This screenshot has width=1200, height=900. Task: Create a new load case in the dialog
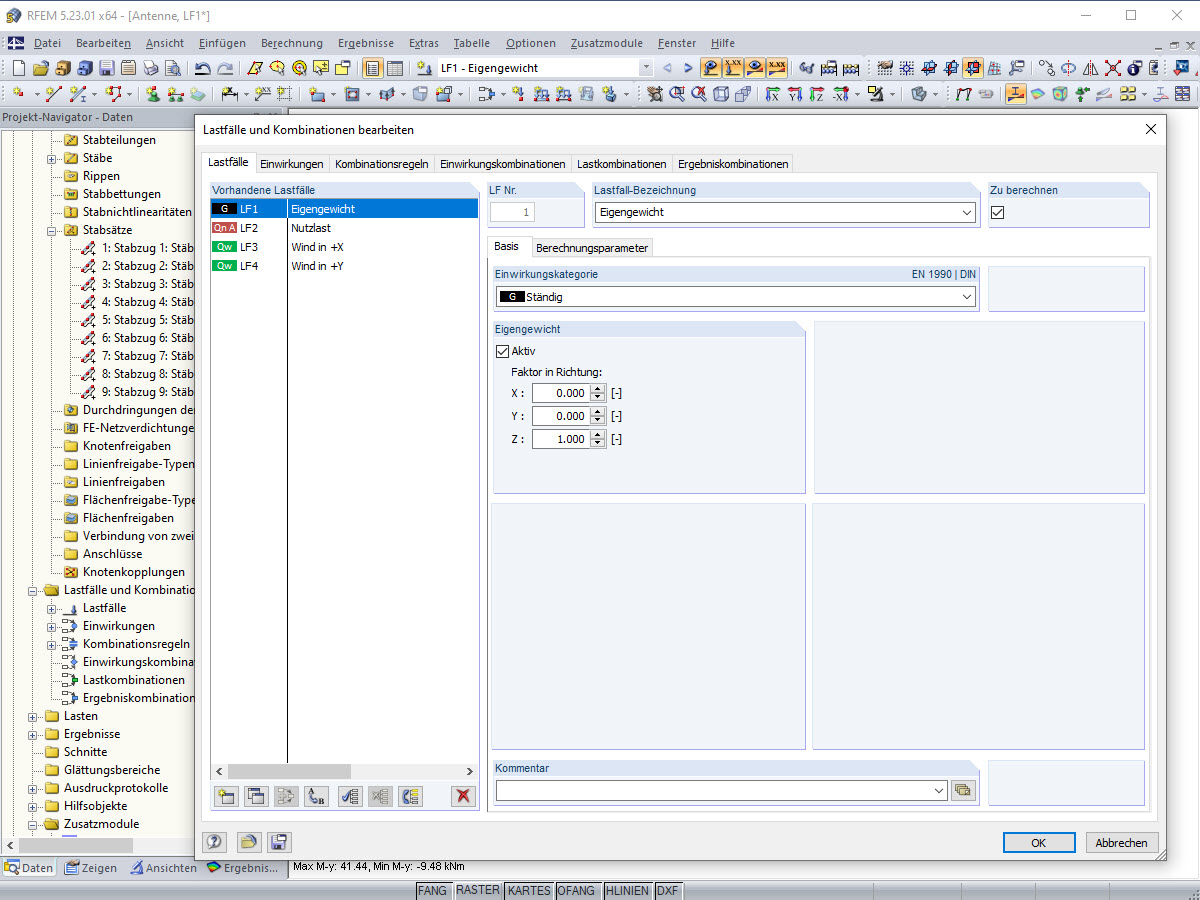(x=226, y=796)
